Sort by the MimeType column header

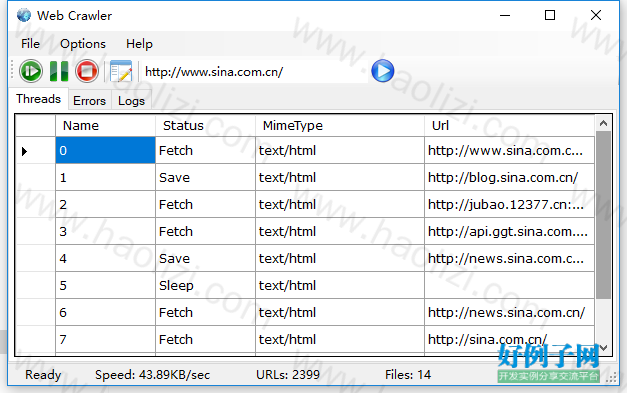[x=339, y=126]
